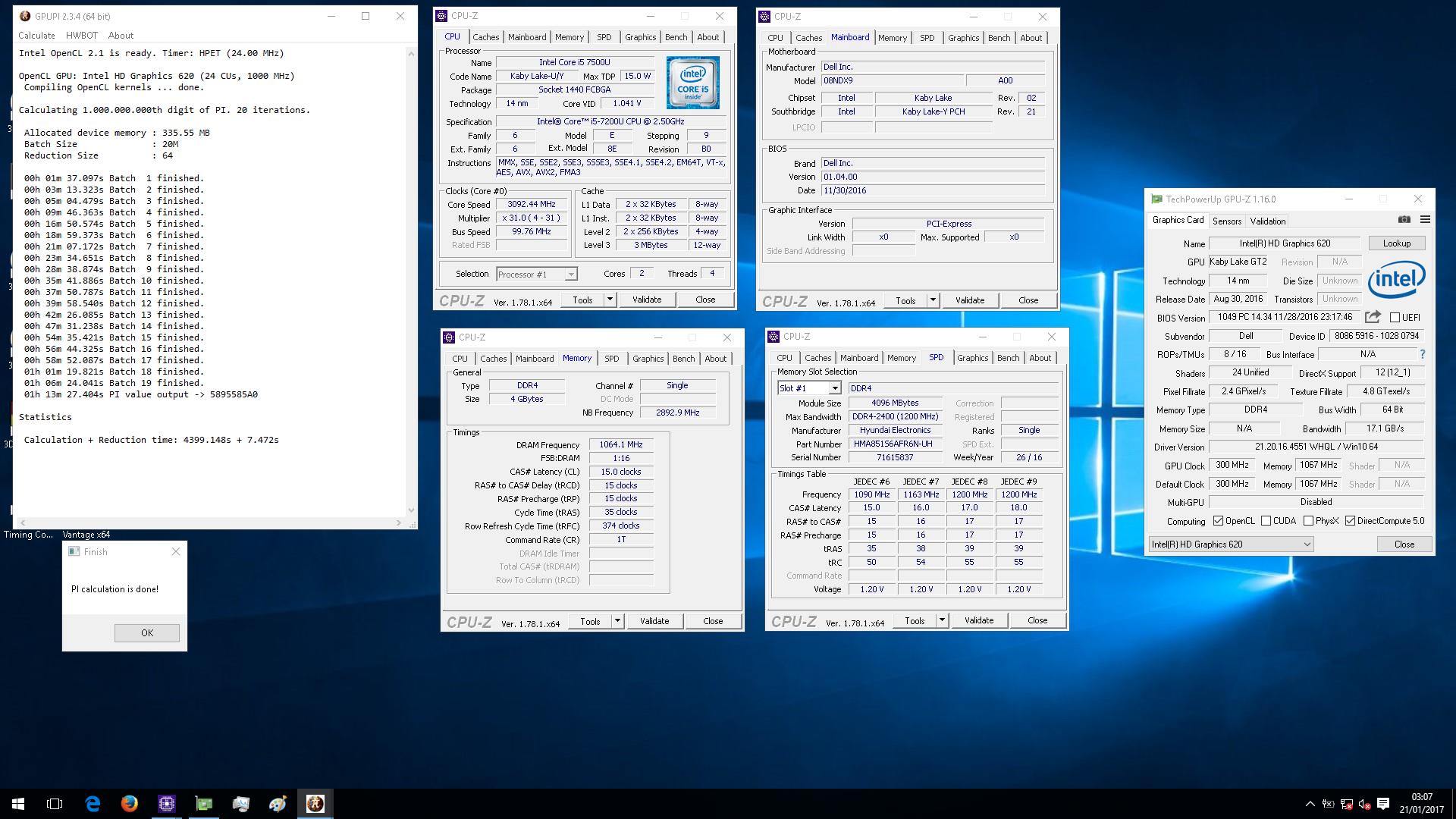Click Close in CPU-Z SPD window
The image size is (1456, 819).
[1037, 620]
